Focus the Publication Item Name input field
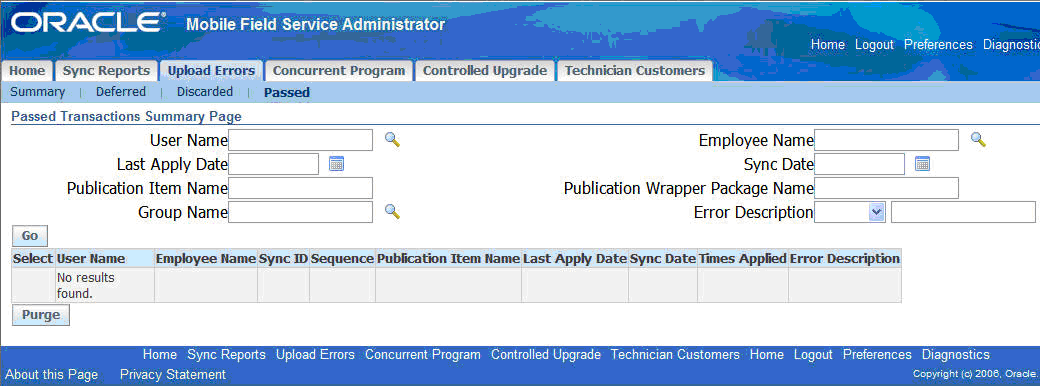The height and width of the screenshot is (386, 1040). (x=300, y=188)
